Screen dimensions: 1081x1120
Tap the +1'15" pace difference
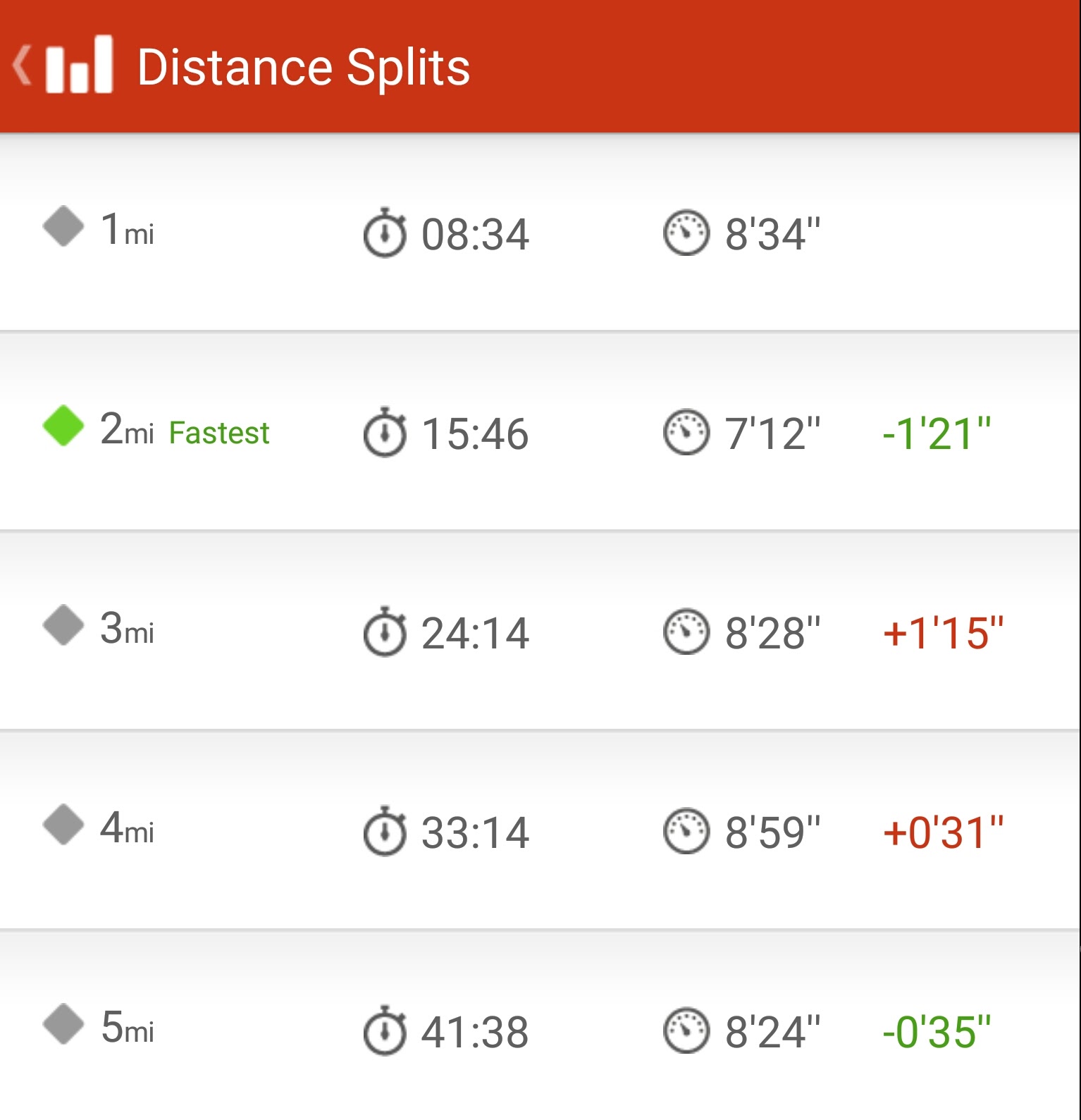coord(943,632)
